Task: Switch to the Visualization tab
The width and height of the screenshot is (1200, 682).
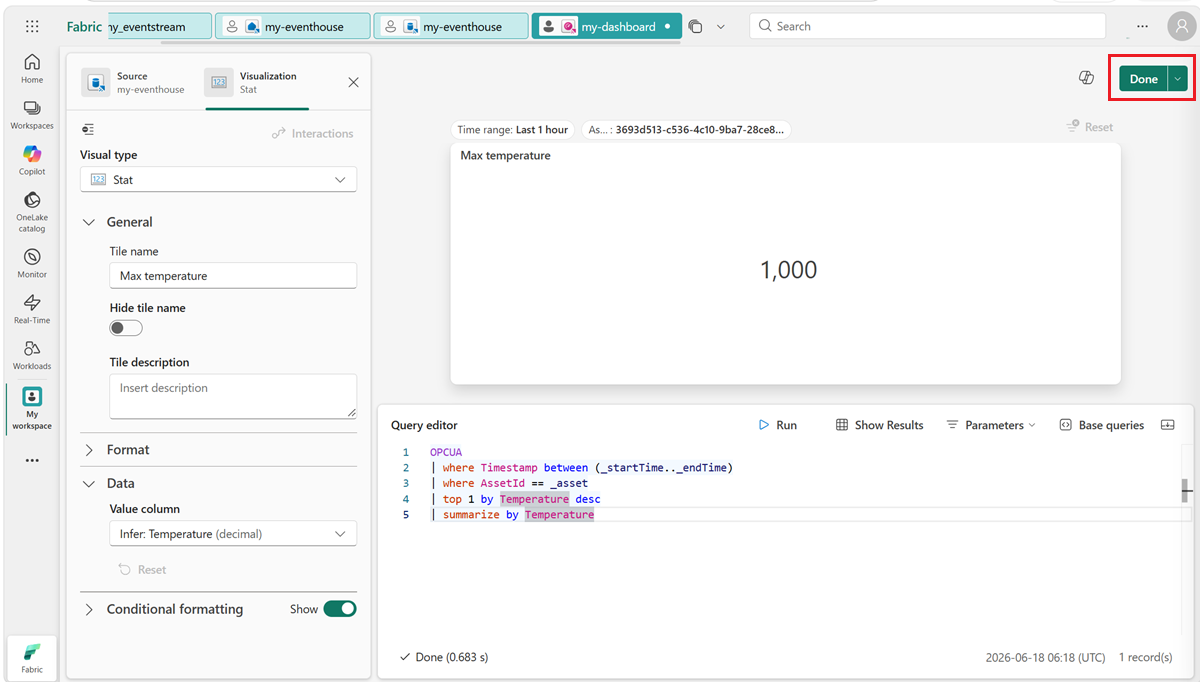Action: tap(256, 82)
